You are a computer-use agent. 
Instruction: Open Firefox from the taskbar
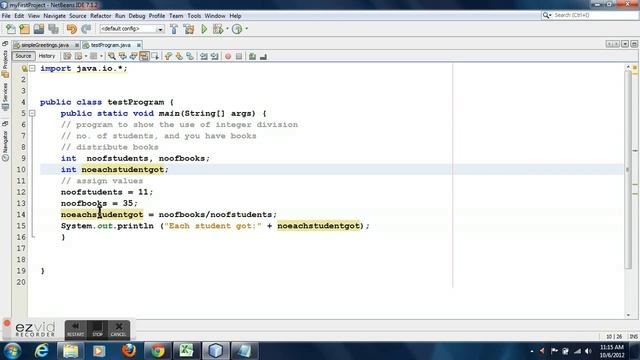pos(129,351)
